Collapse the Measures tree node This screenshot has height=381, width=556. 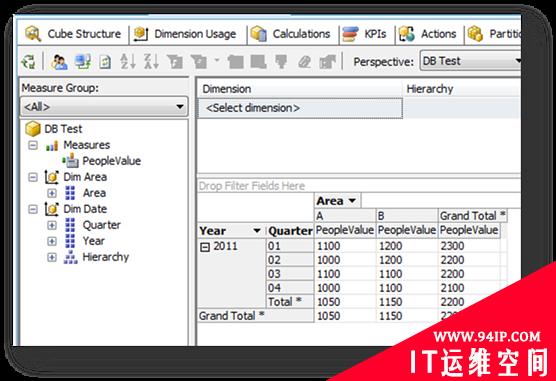[x=33, y=145]
